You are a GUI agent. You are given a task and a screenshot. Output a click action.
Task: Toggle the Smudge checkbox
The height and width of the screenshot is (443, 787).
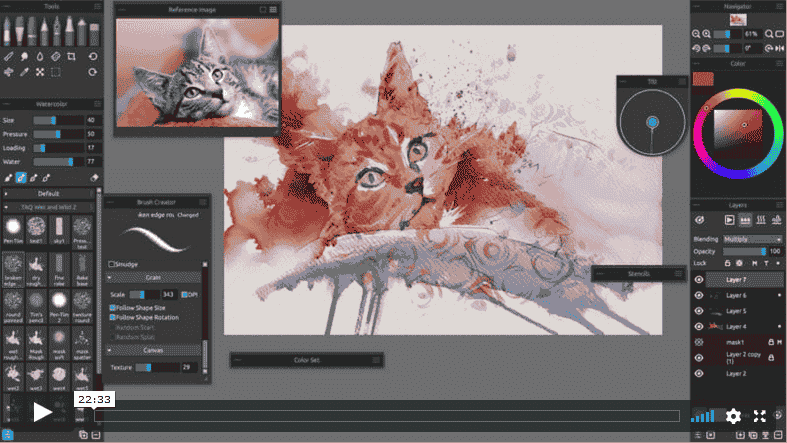111,264
